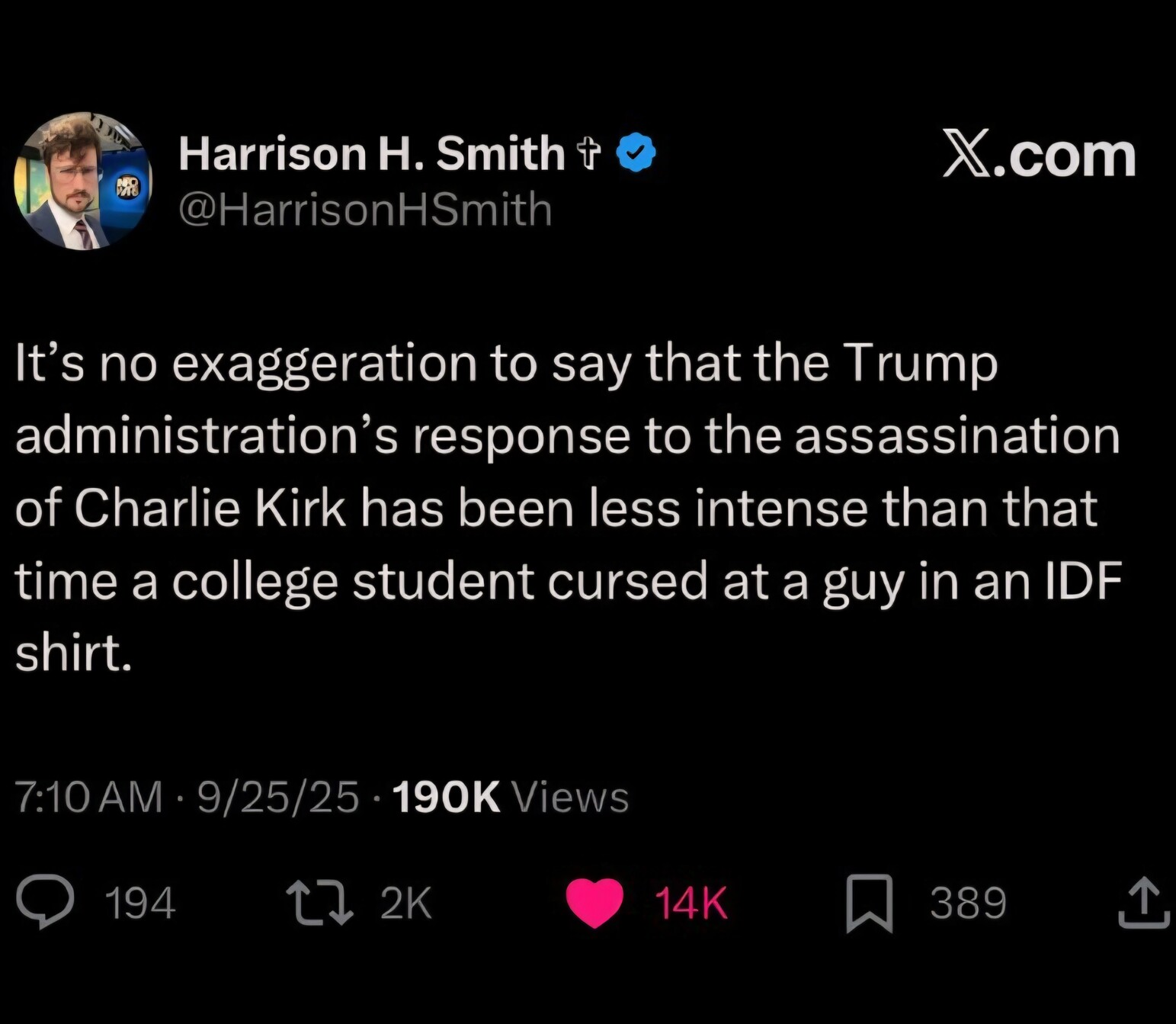
Task: Click the share upload icon
Action: click(1143, 904)
